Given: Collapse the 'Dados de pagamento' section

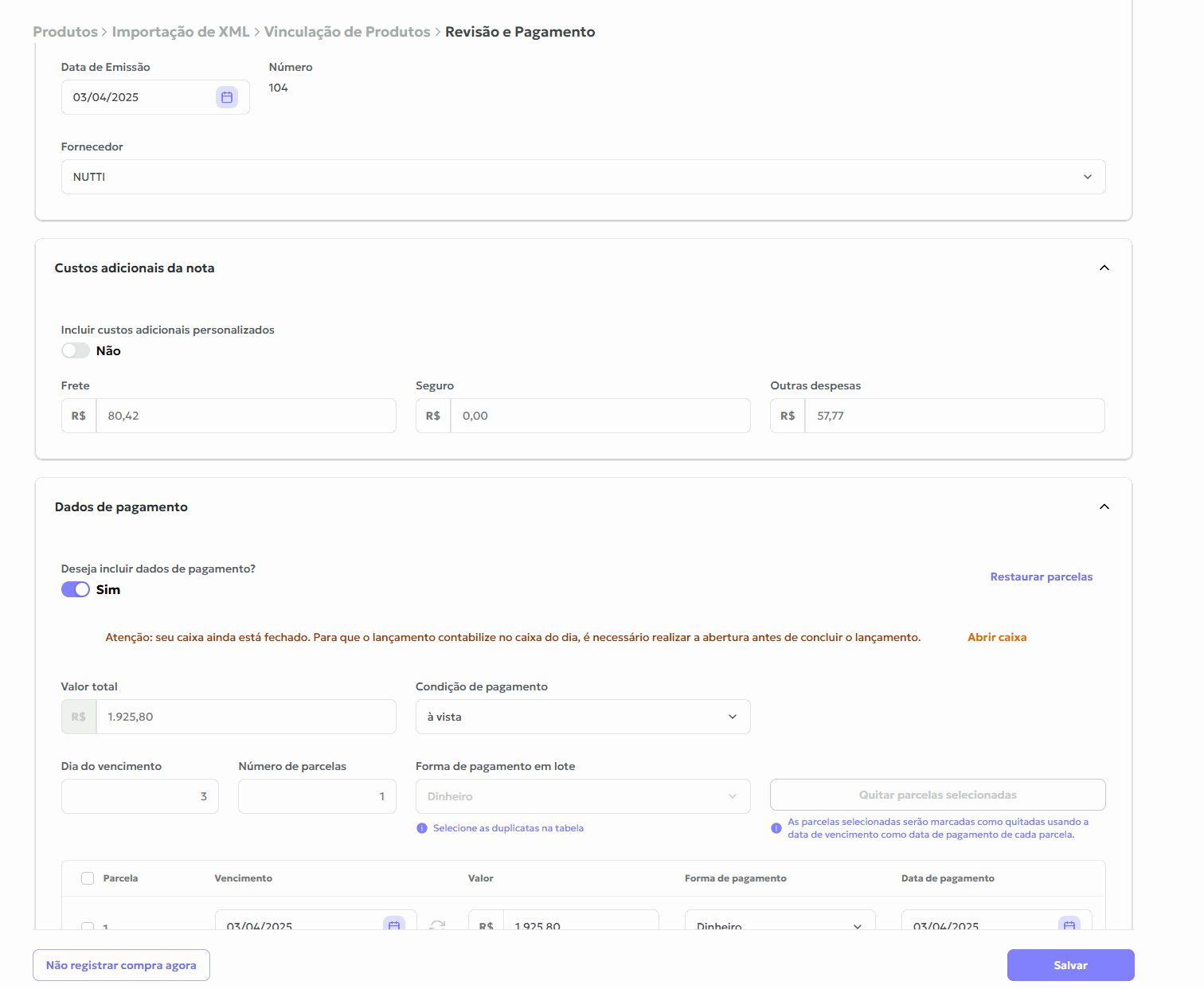Looking at the screenshot, I should point(1104,506).
